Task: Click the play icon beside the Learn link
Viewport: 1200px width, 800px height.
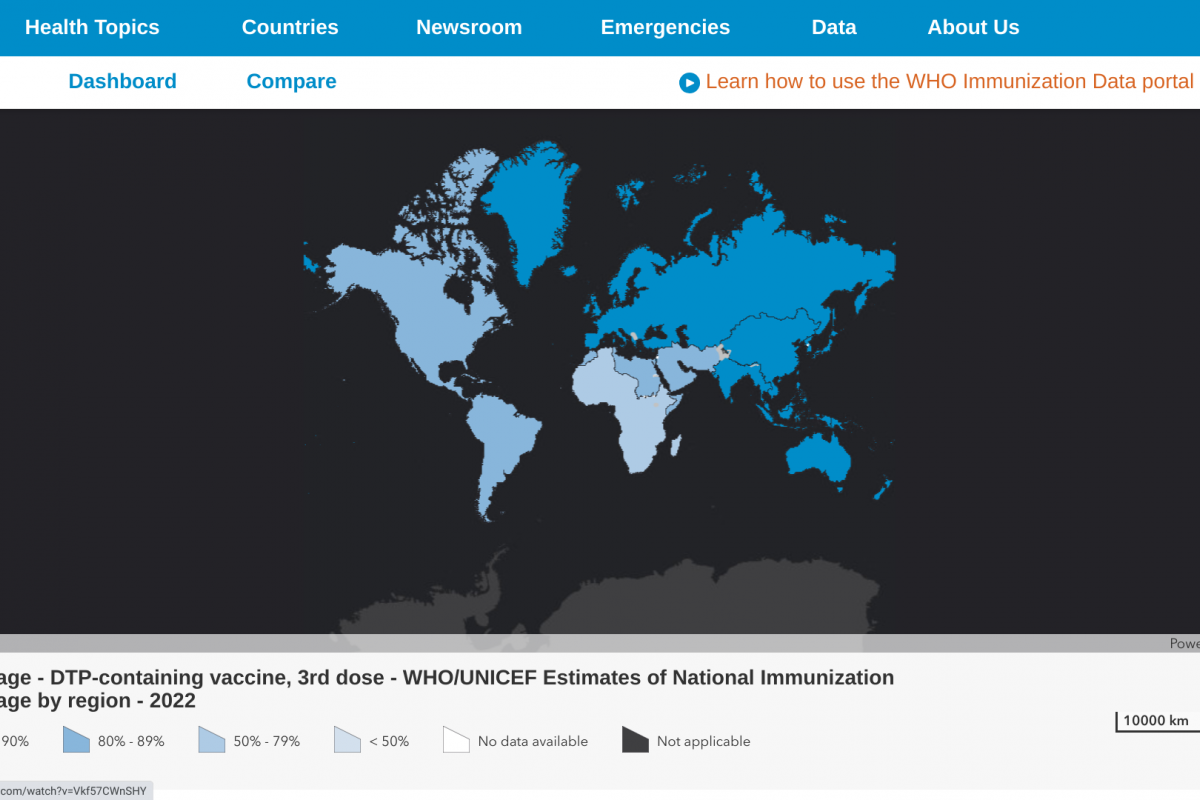Action: tap(689, 83)
